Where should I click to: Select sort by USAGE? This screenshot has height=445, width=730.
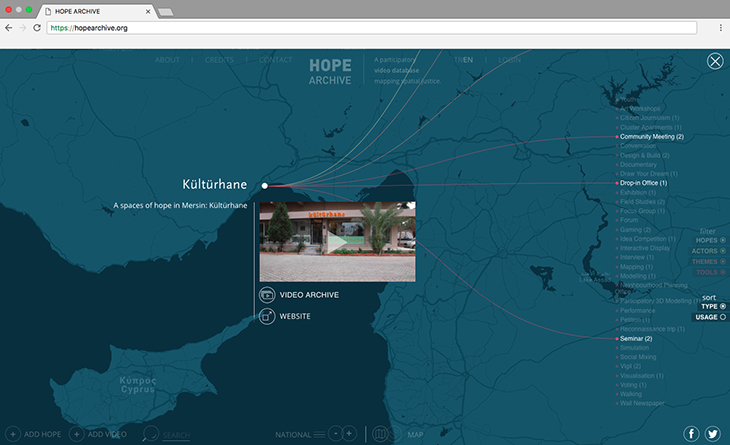[710, 317]
